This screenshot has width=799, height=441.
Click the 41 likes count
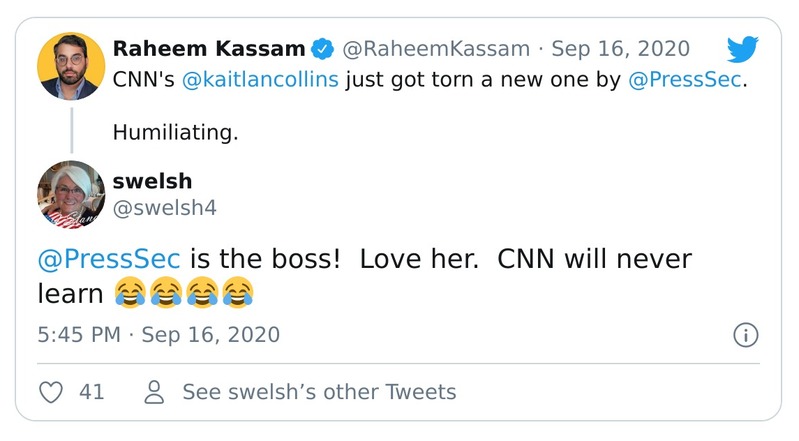click(x=91, y=392)
